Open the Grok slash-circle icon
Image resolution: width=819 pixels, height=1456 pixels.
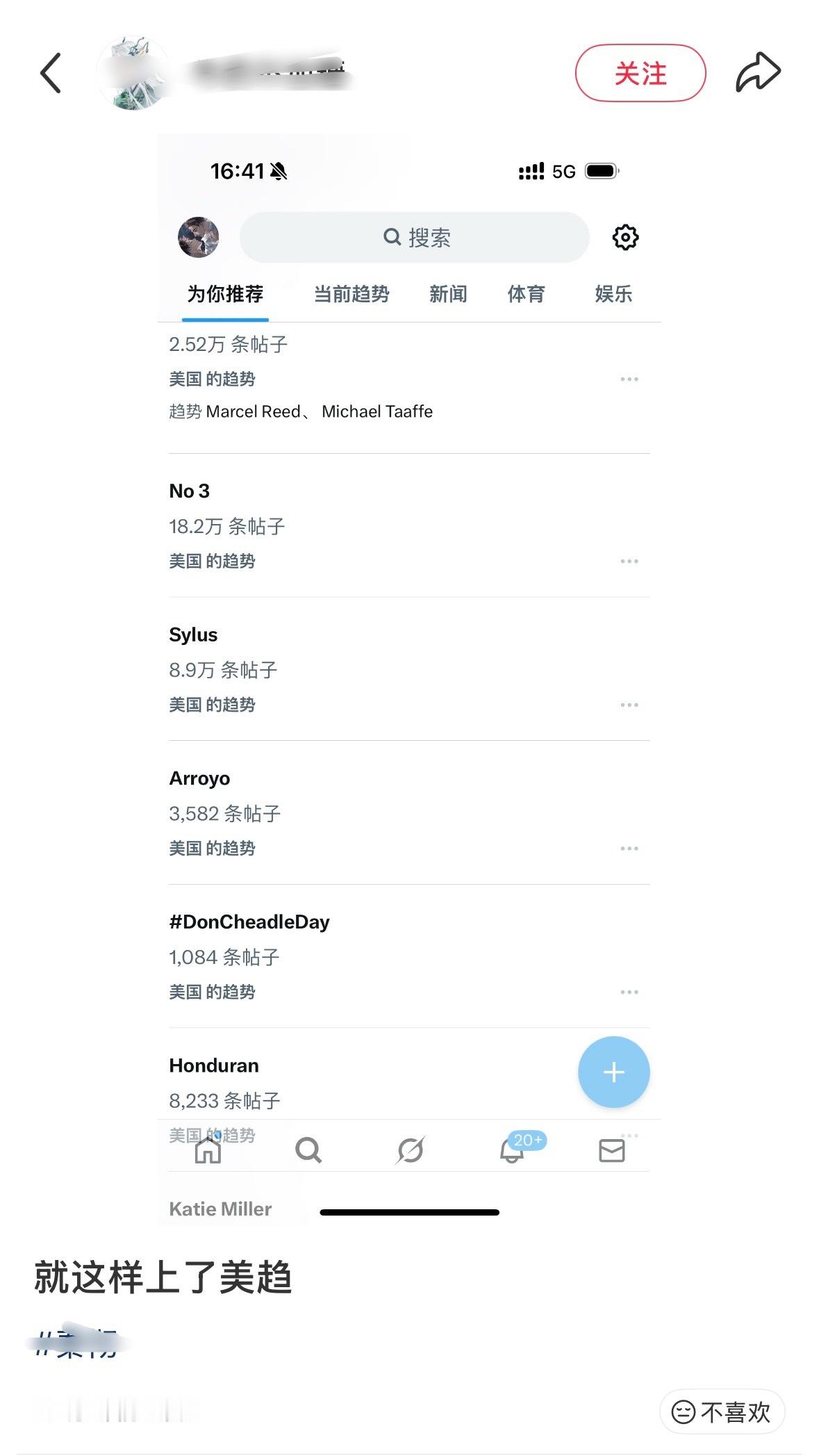coord(410,1150)
